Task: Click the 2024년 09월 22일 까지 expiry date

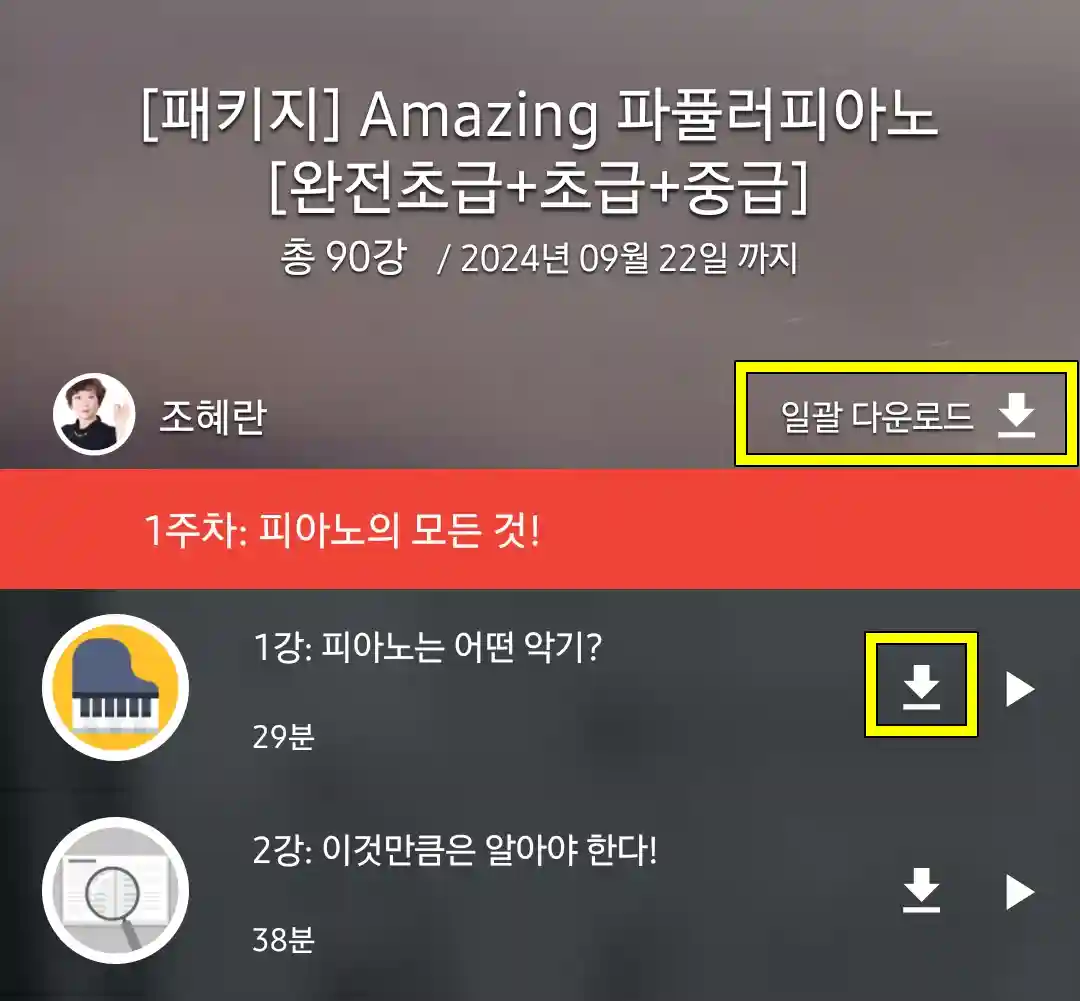Action: click(629, 258)
